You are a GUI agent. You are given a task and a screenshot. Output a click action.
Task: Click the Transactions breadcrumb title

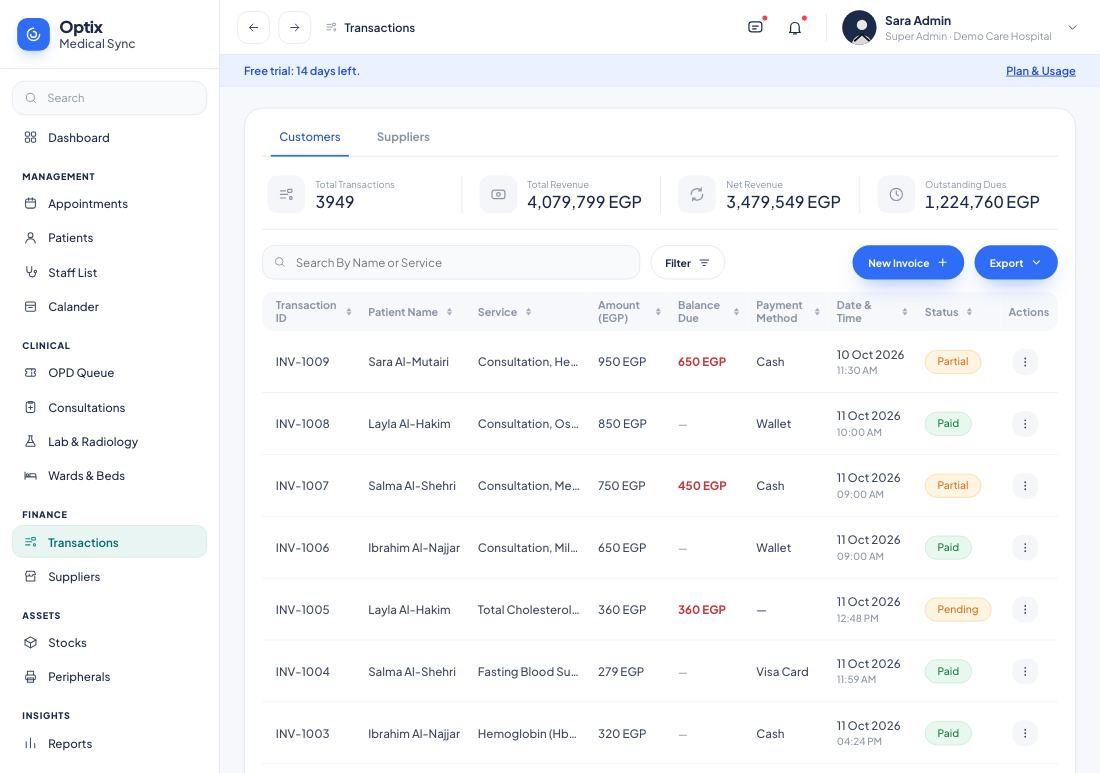pos(380,28)
